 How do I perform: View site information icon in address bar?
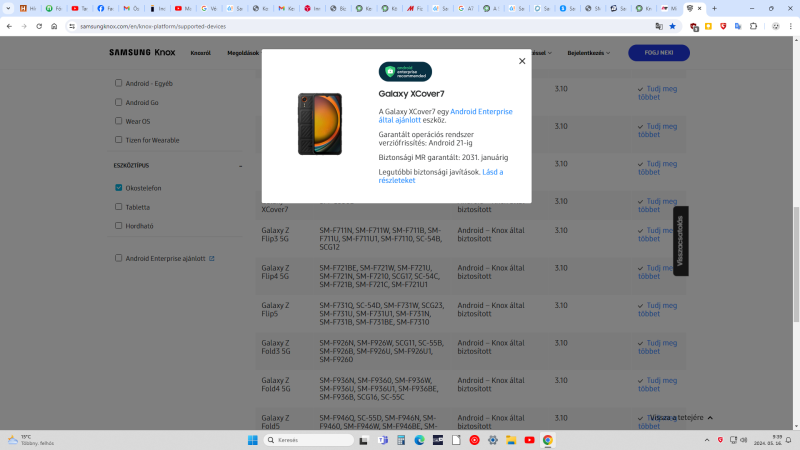[72, 26]
